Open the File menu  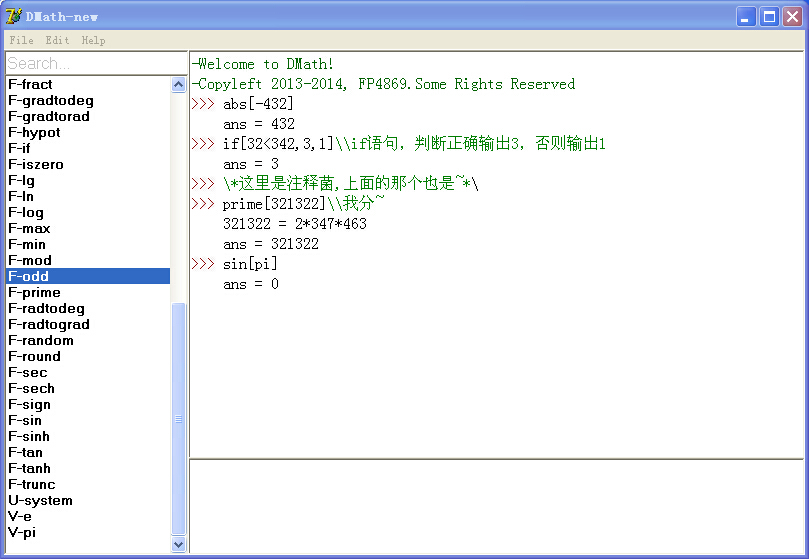(x=21, y=40)
